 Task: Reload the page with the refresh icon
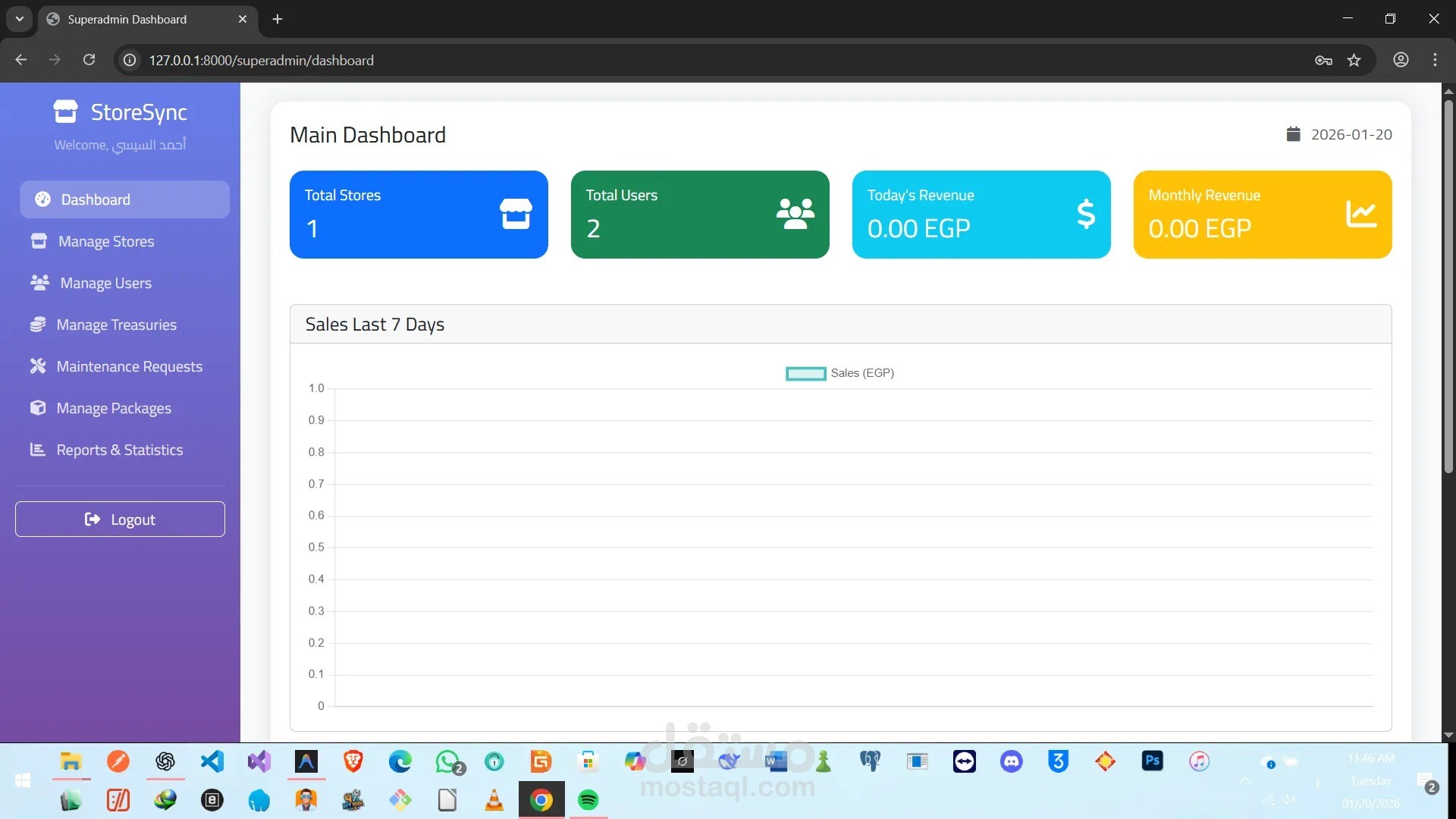tap(89, 60)
